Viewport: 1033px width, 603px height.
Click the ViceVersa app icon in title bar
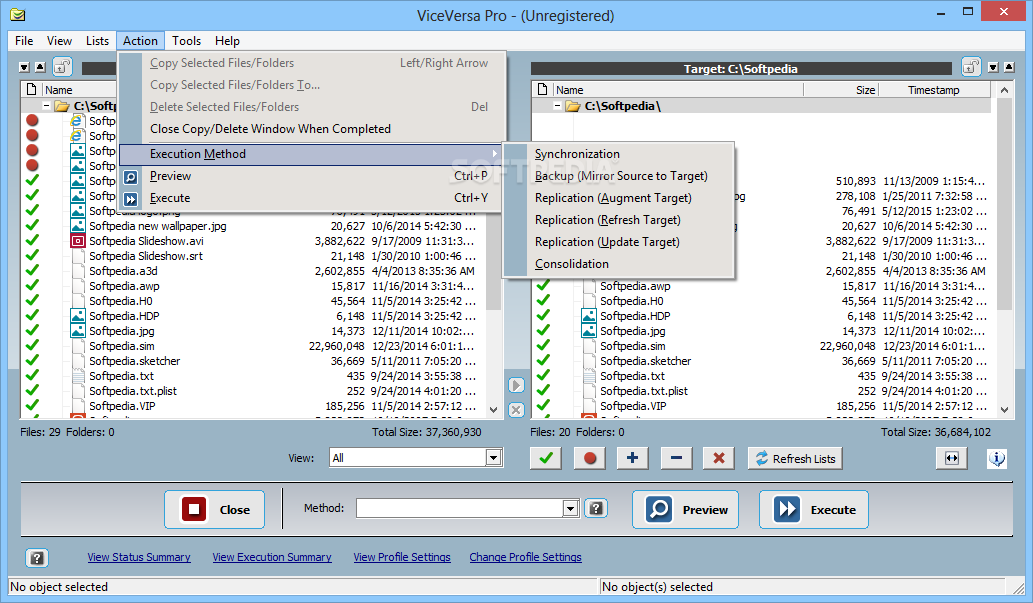[18, 14]
